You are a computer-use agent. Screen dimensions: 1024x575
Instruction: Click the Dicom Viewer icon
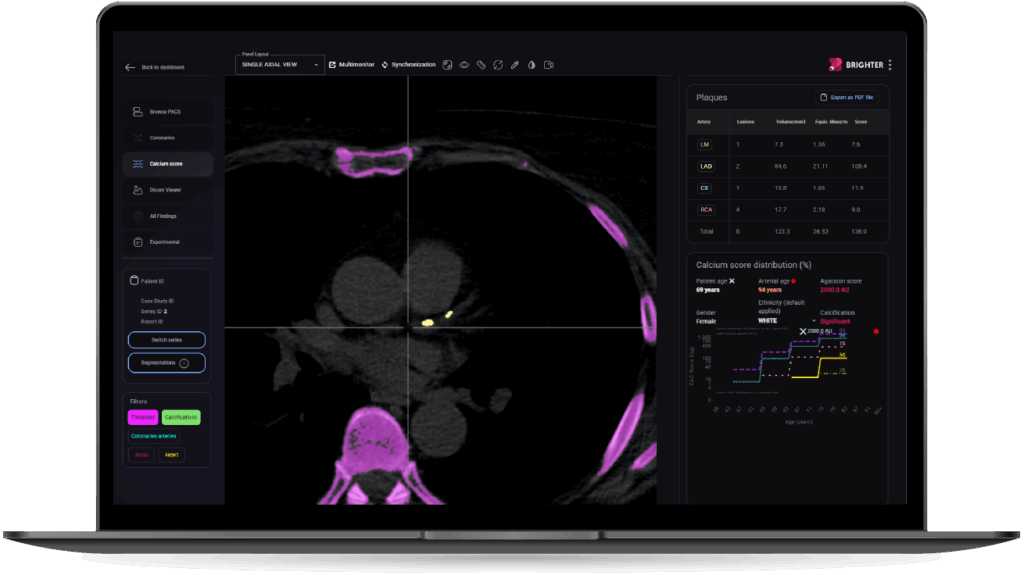tap(138, 190)
